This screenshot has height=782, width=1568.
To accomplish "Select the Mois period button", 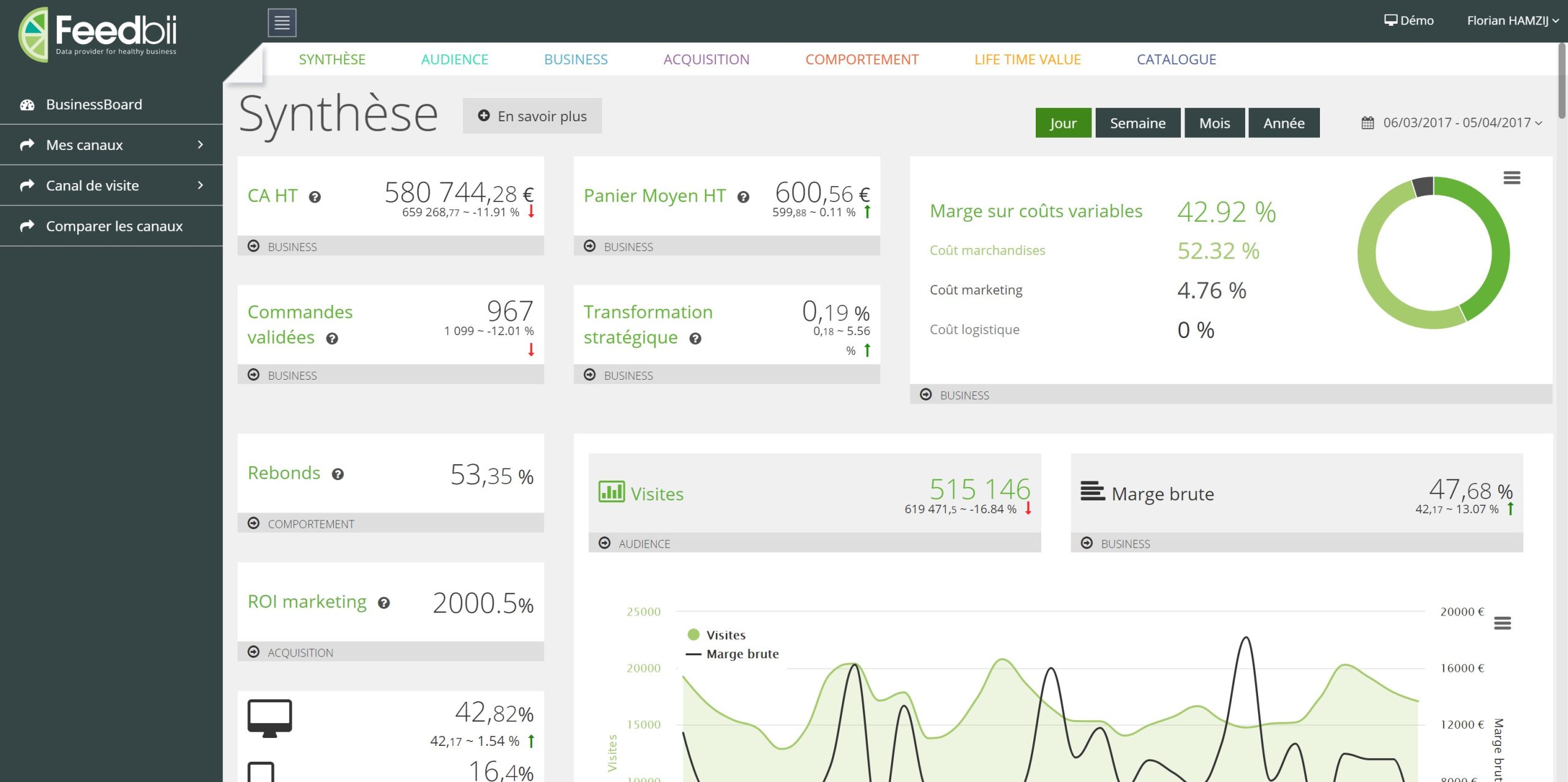I will (x=1214, y=122).
